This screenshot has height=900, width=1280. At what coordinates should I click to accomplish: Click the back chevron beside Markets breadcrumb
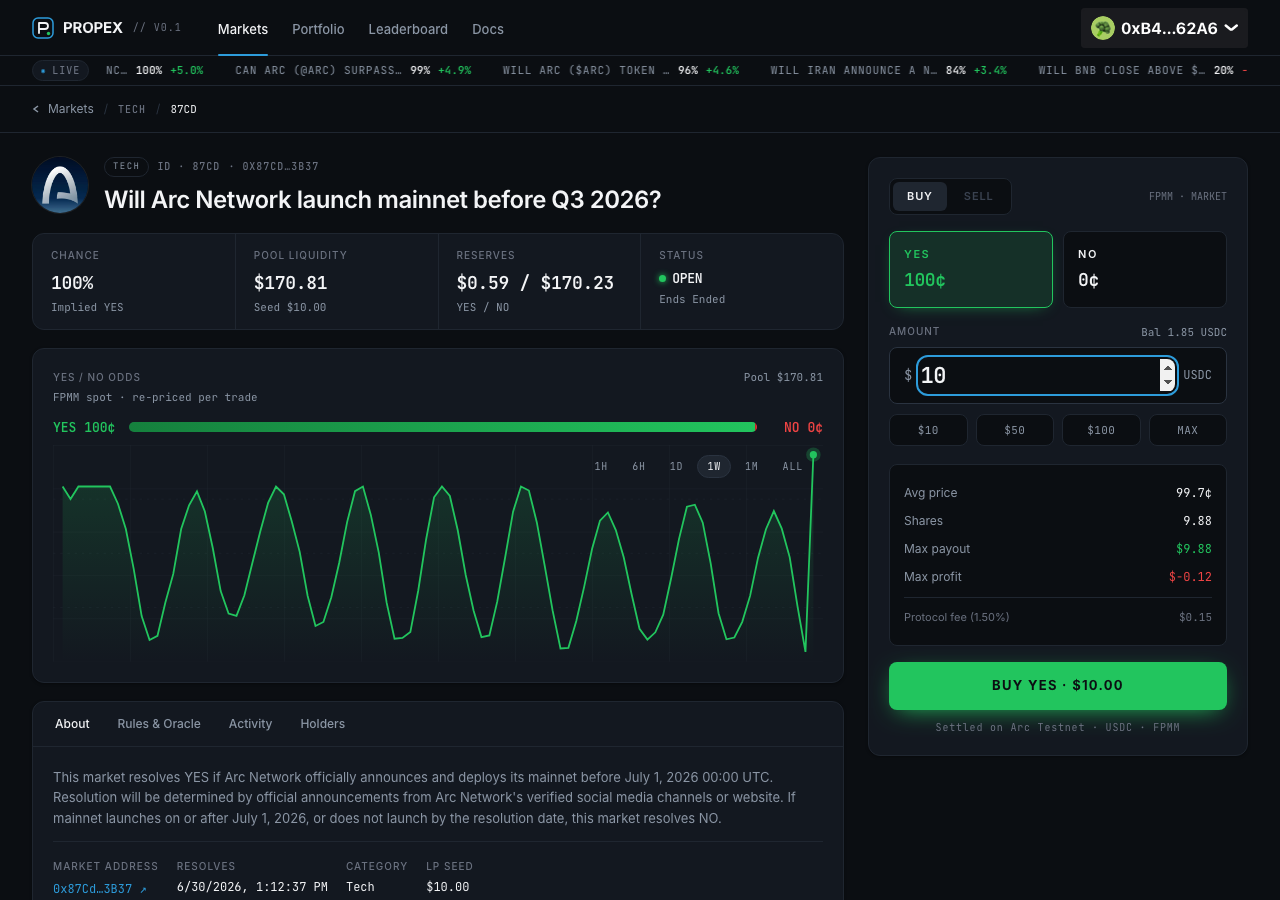36,109
